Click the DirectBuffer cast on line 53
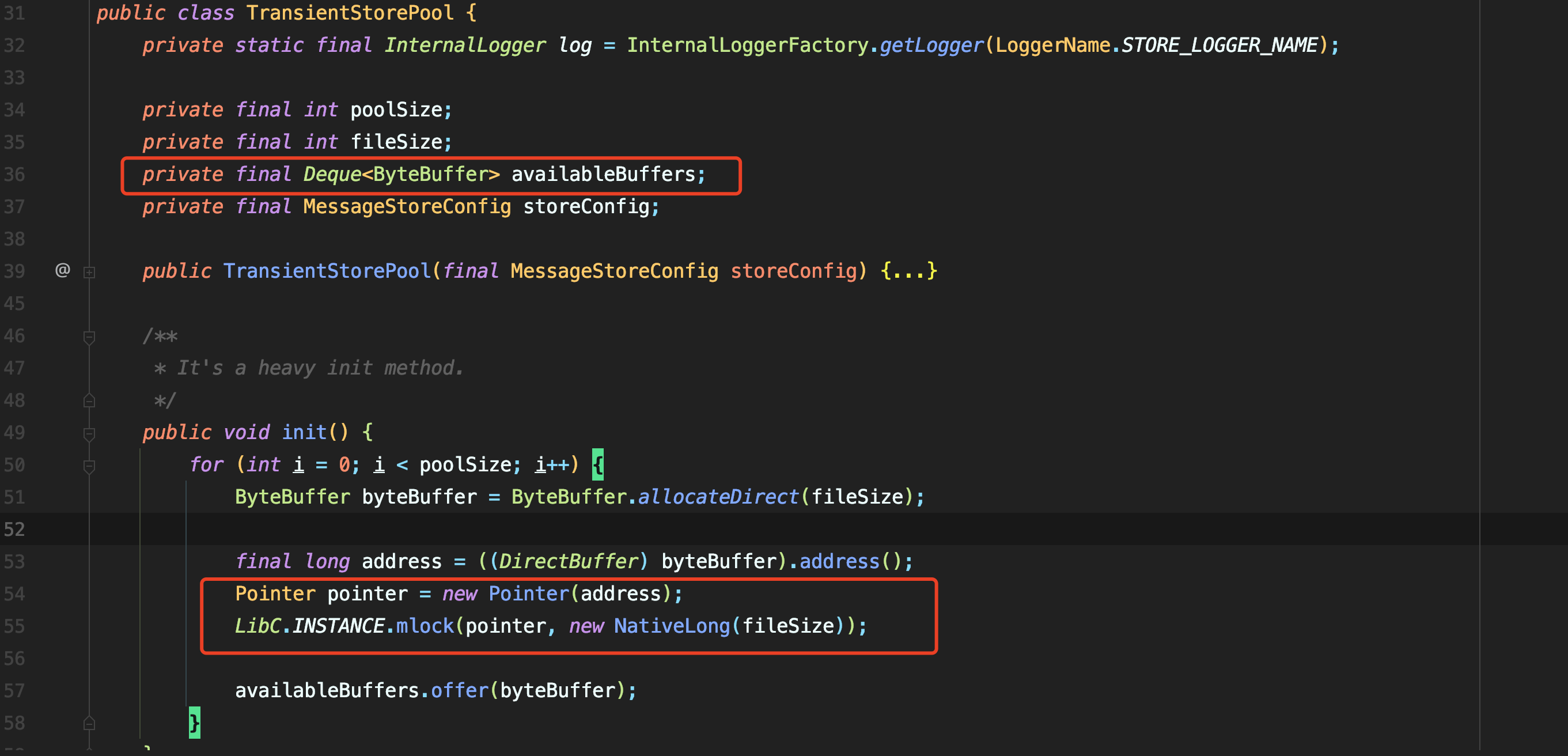Image resolution: width=1568 pixels, height=756 pixels. pos(569,561)
